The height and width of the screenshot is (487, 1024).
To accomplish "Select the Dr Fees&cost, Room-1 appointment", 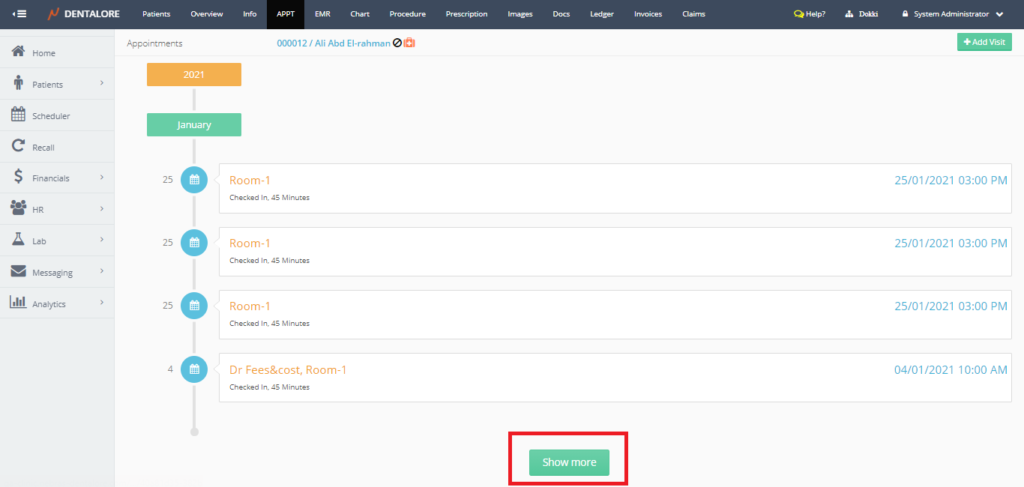I will click(x=288, y=370).
